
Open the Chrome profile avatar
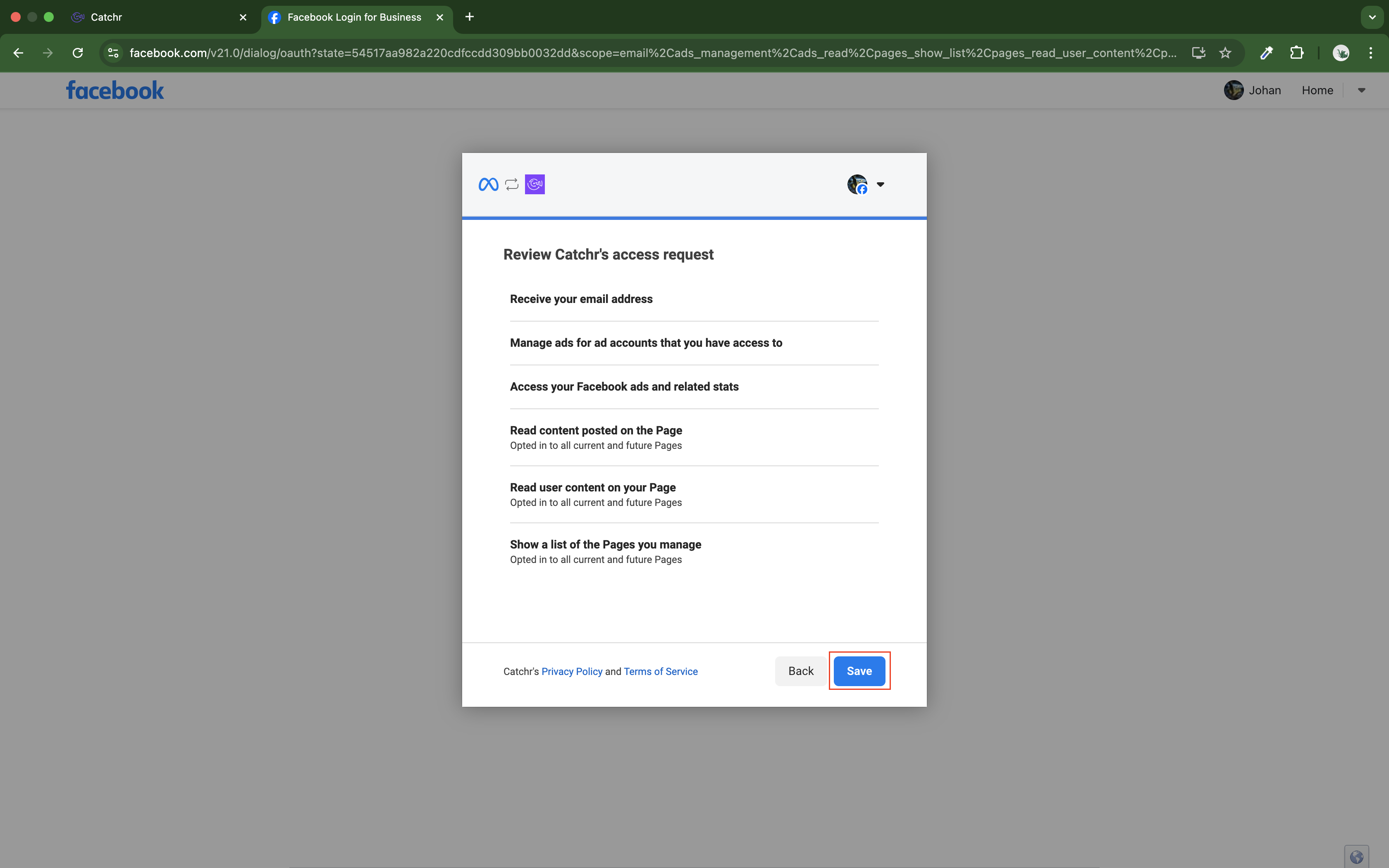pyautogui.click(x=1341, y=53)
